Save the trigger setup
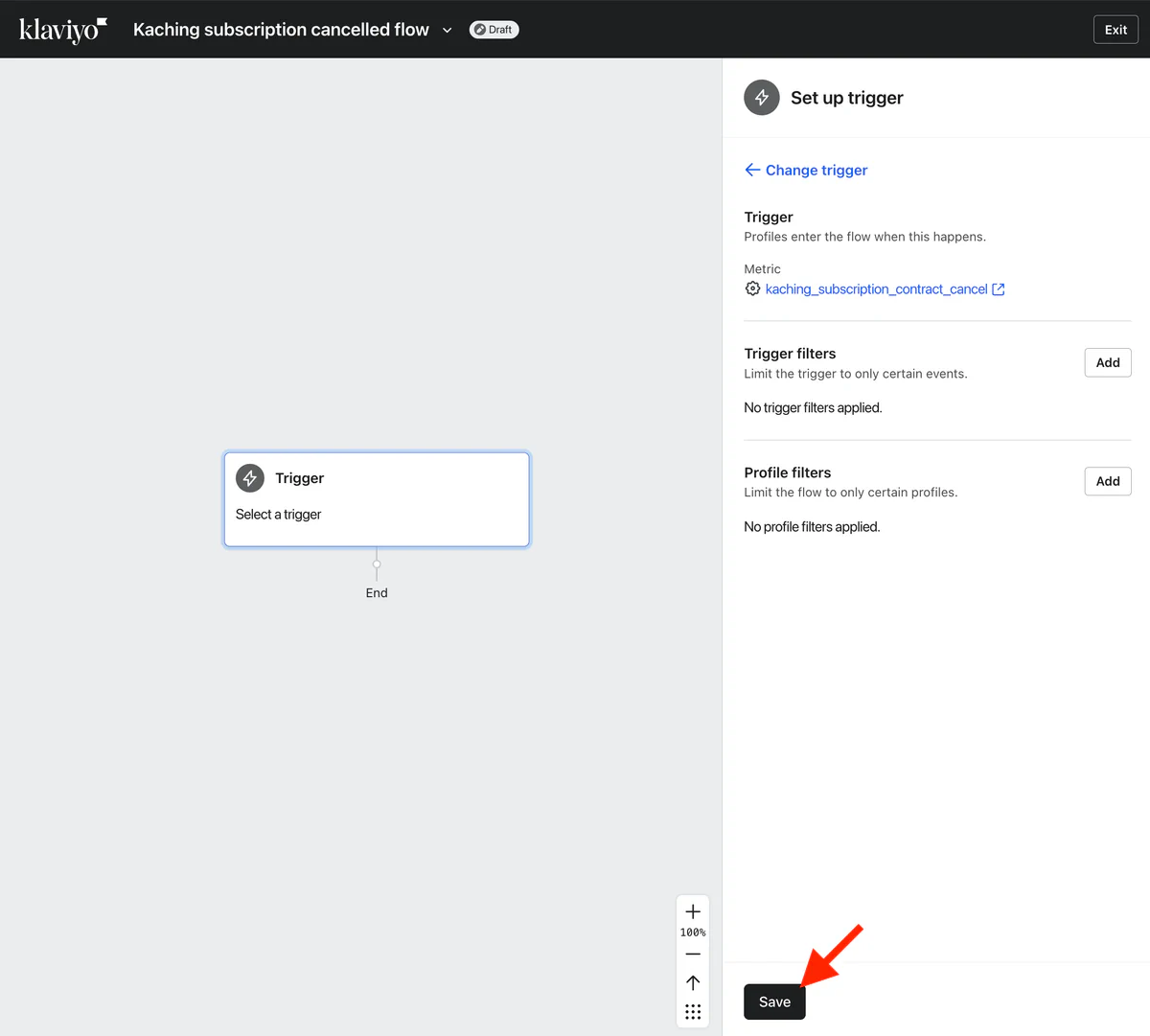The image size is (1150, 1036). (x=774, y=1001)
